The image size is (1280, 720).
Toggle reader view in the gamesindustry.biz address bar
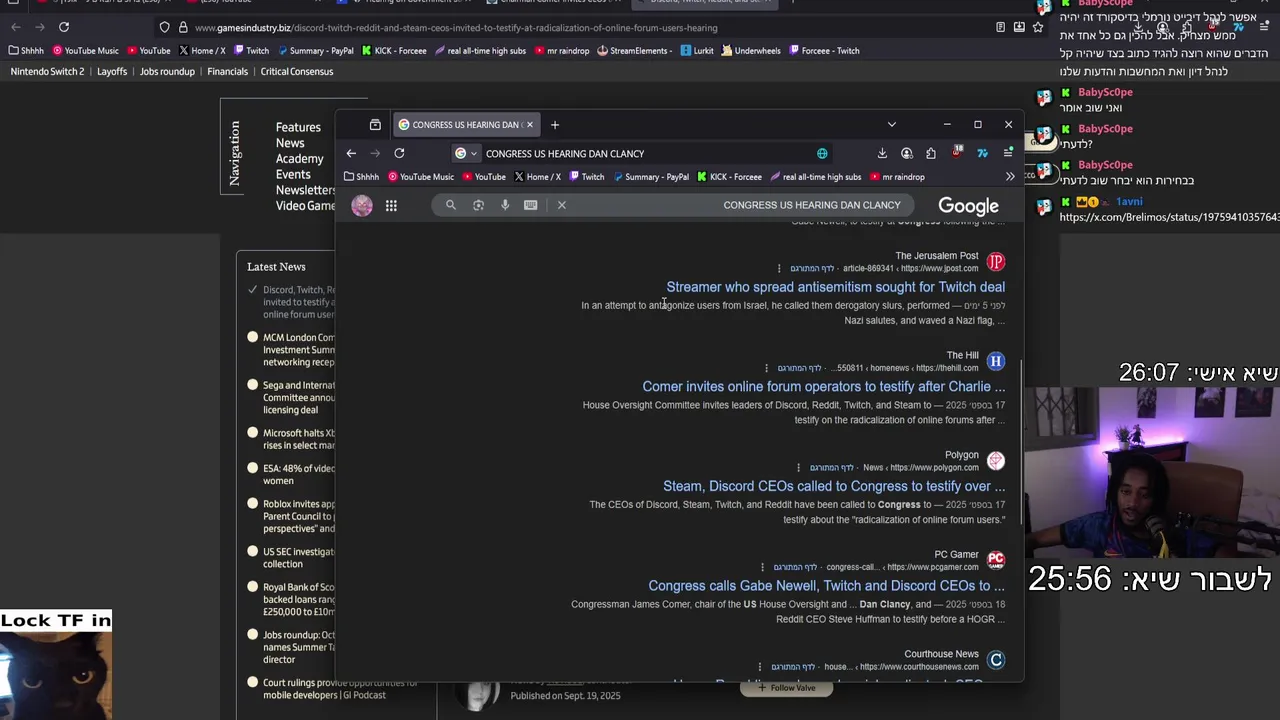click(x=1000, y=27)
